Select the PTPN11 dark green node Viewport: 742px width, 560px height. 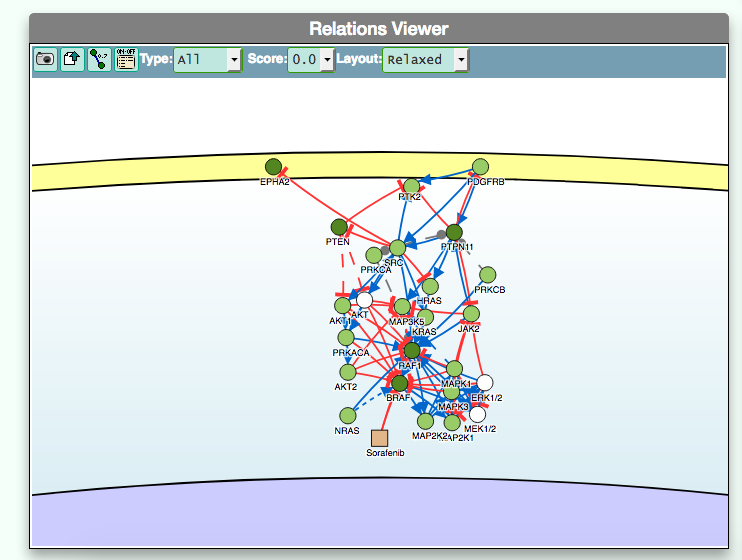point(454,232)
